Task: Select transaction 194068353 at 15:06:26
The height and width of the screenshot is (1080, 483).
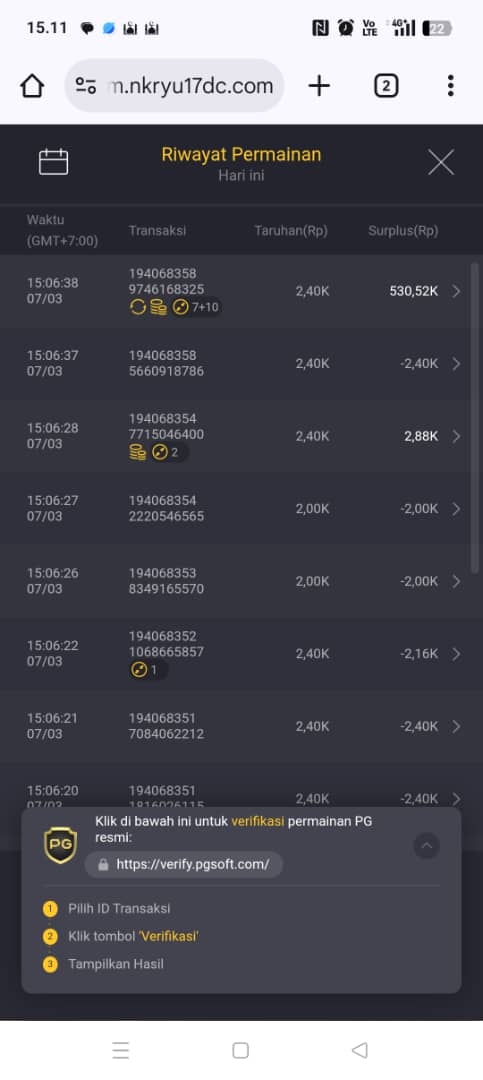Action: point(241,581)
